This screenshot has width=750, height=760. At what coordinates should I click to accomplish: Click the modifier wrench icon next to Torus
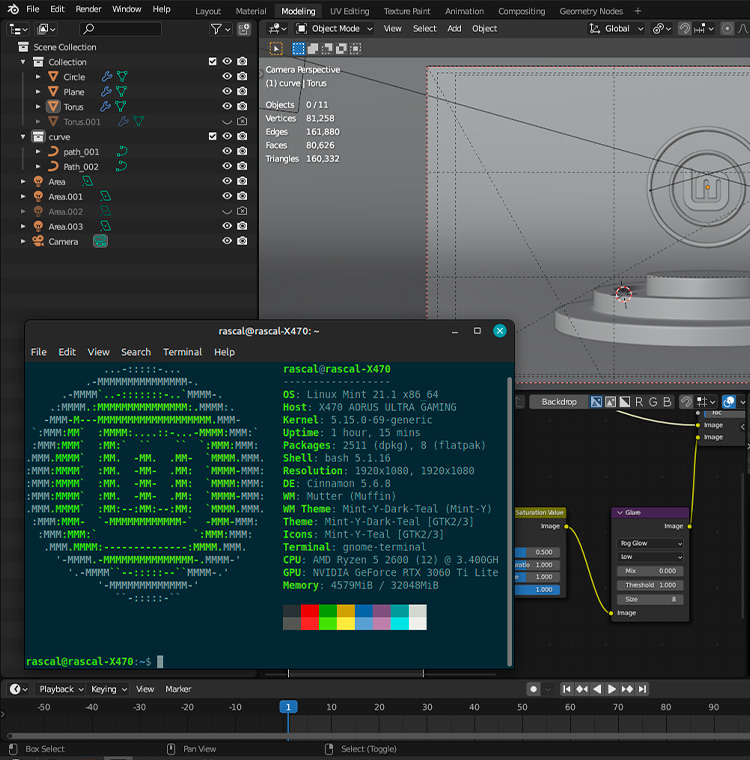(x=103, y=107)
